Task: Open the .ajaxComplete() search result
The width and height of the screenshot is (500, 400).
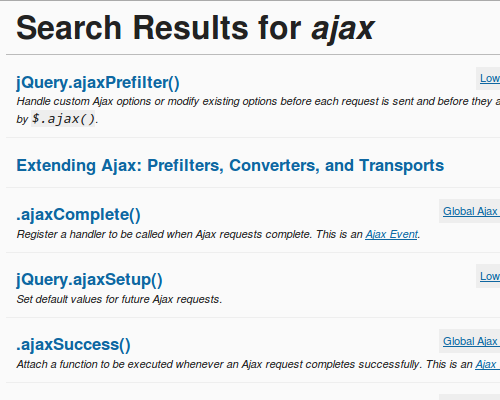Action: coord(78,215)
